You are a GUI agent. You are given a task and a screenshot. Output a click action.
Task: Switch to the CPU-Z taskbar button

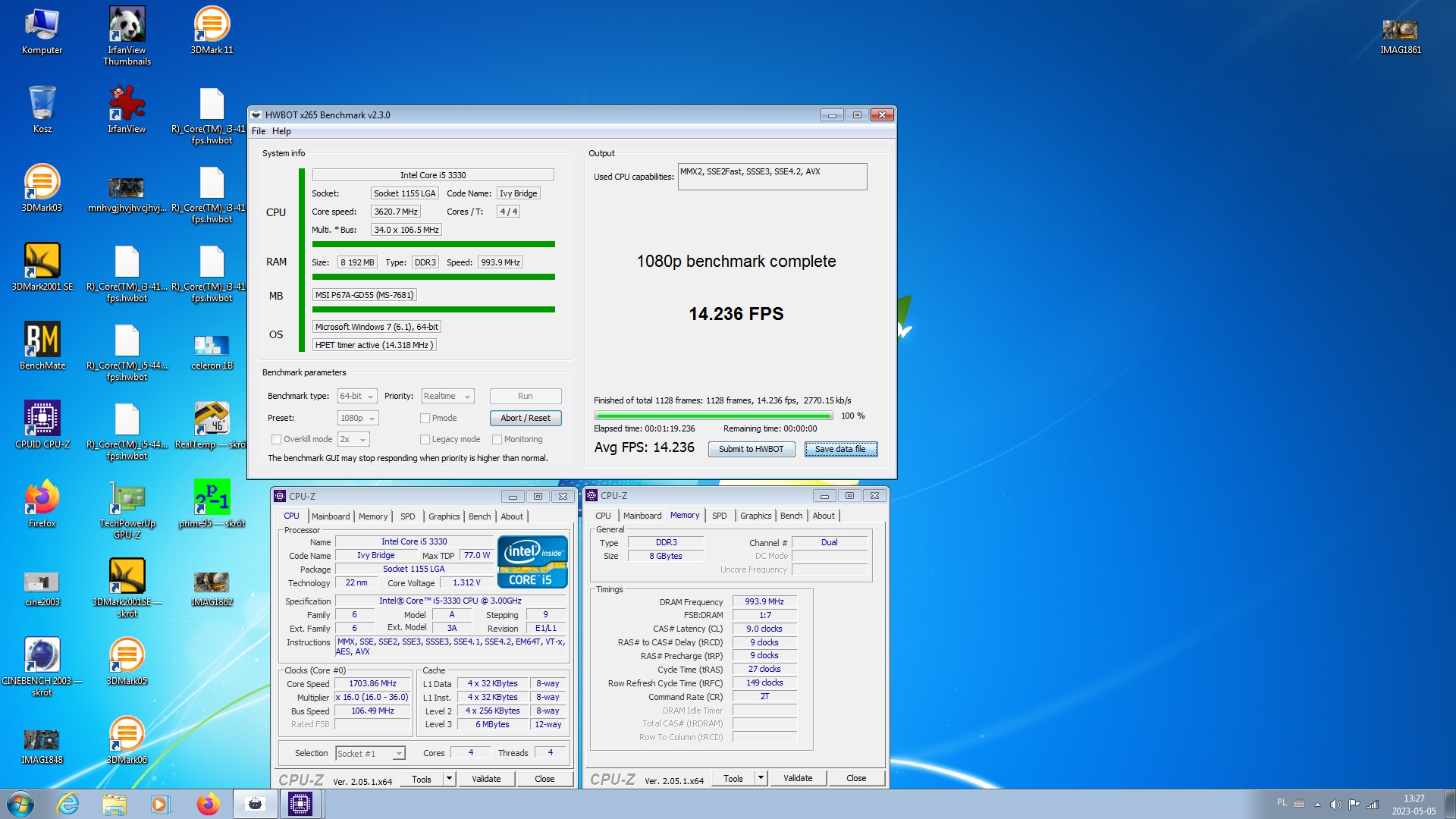[300, 804]
